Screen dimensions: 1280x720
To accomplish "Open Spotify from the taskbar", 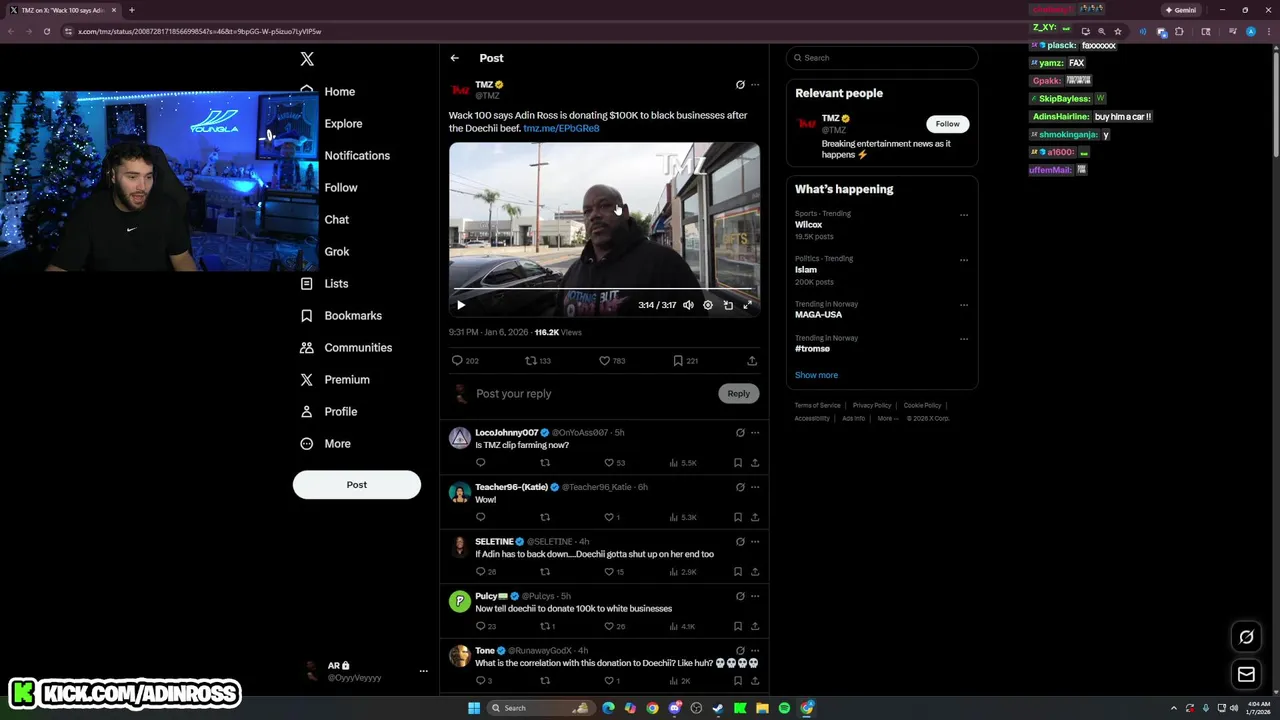I will tap(784, 708).
